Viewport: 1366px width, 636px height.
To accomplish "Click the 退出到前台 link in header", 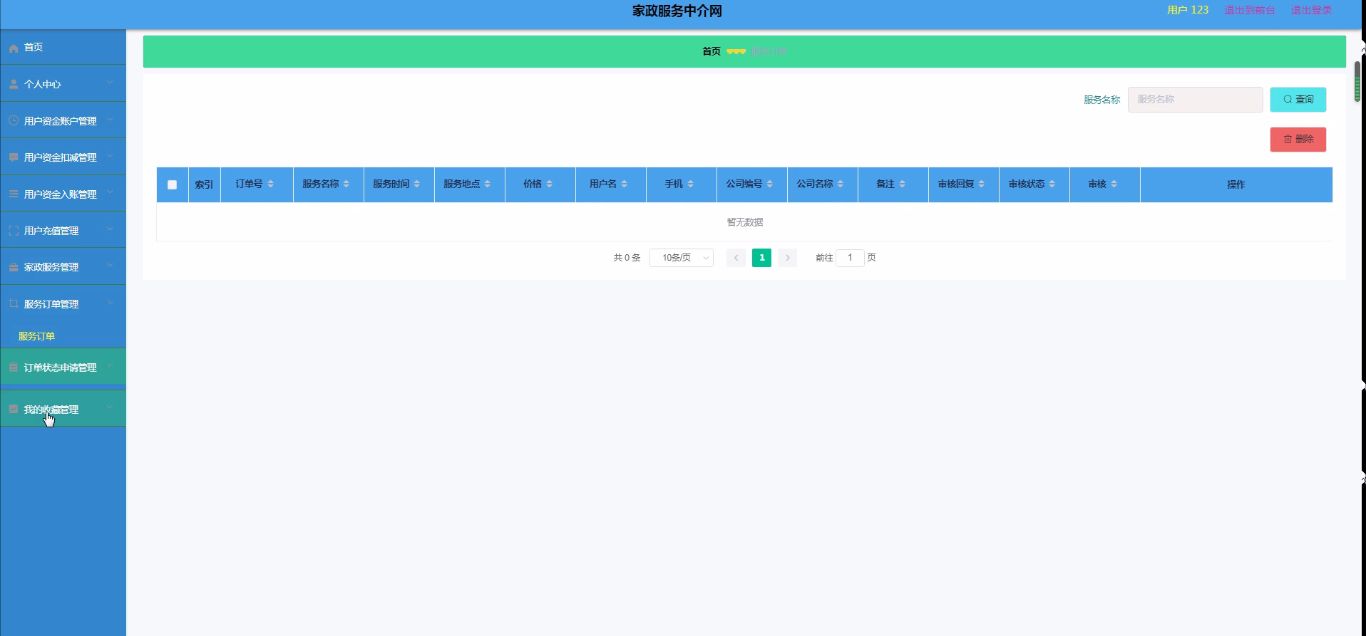I will point(1250,10).
